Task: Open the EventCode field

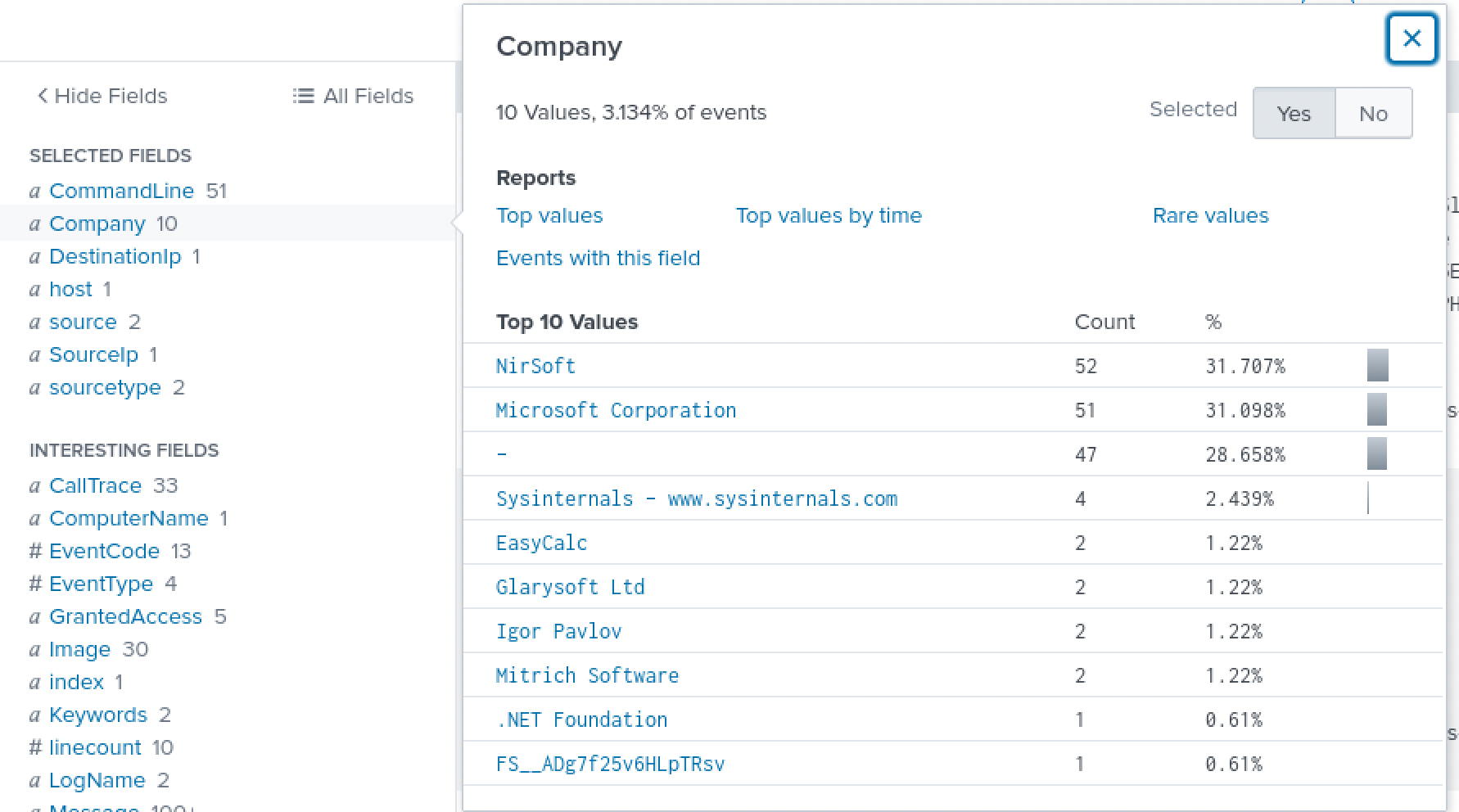Action: point(104,551)
